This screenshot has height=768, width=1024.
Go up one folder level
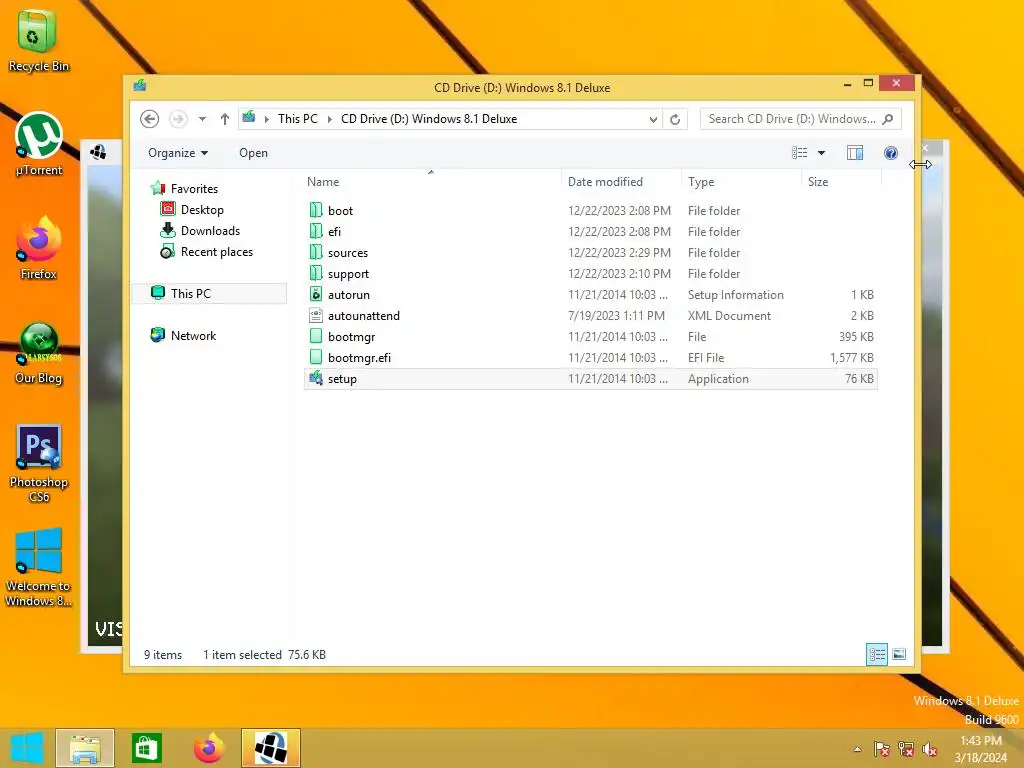[225, 119]
